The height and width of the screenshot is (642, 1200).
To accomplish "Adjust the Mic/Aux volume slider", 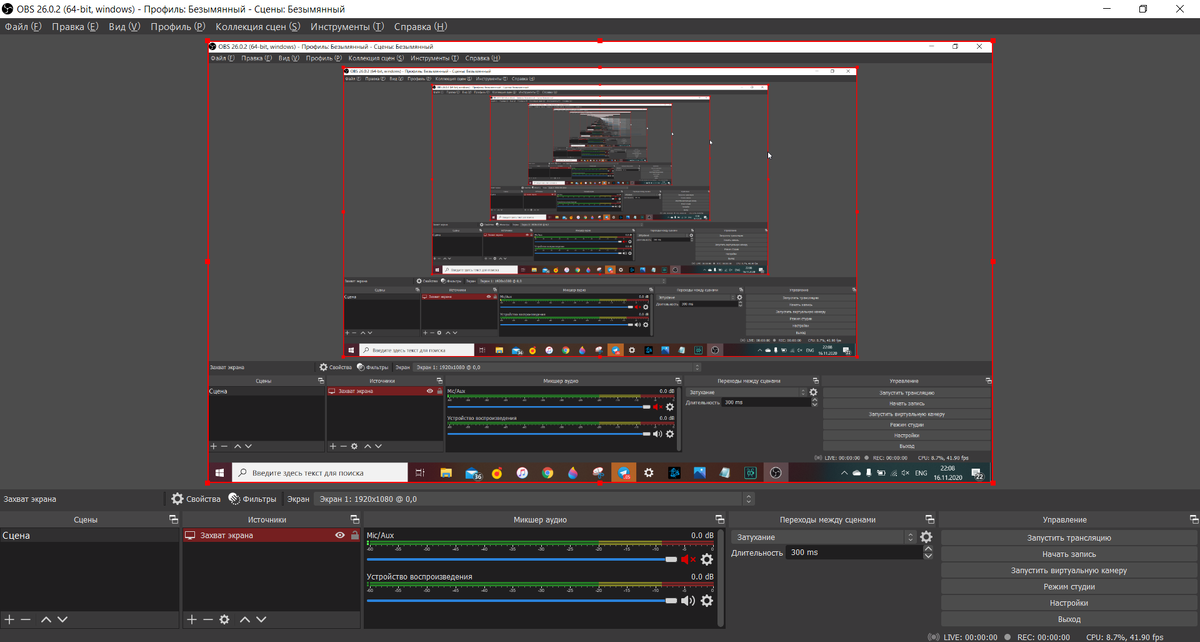I will [522, 560].
